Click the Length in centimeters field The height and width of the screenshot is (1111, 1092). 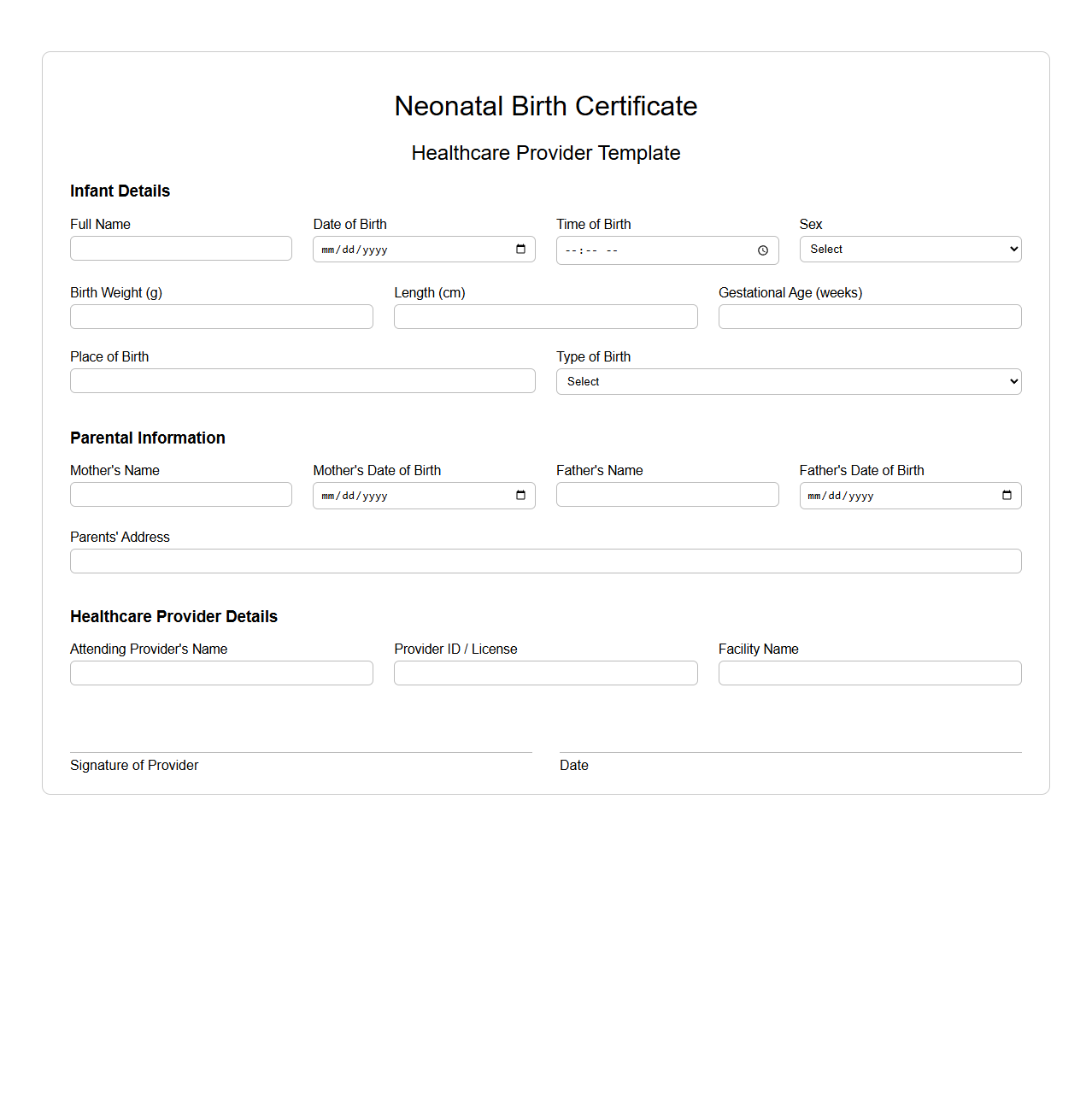click(x=545, y=316)
